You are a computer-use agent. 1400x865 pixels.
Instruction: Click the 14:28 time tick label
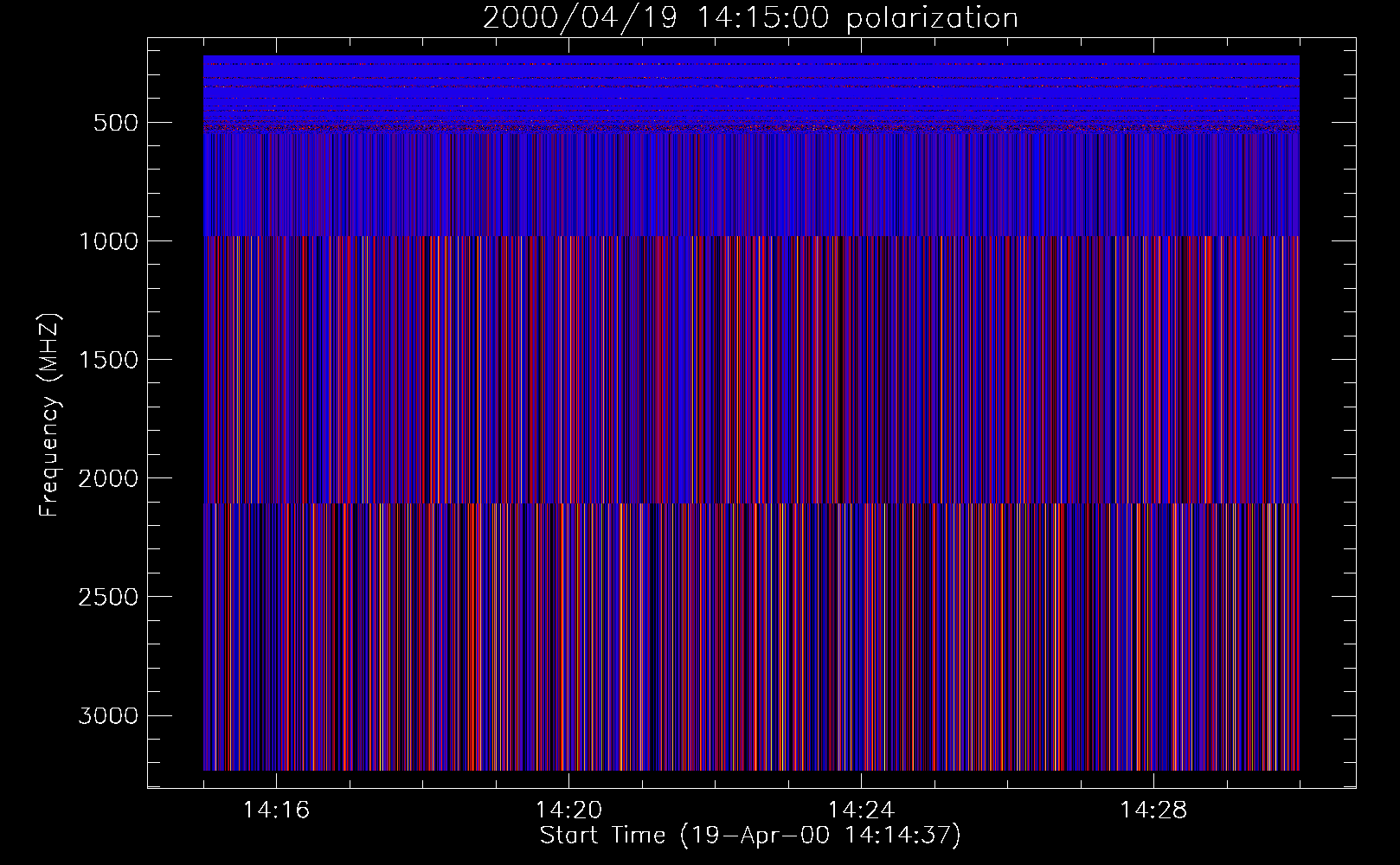tap(1153, 810)
